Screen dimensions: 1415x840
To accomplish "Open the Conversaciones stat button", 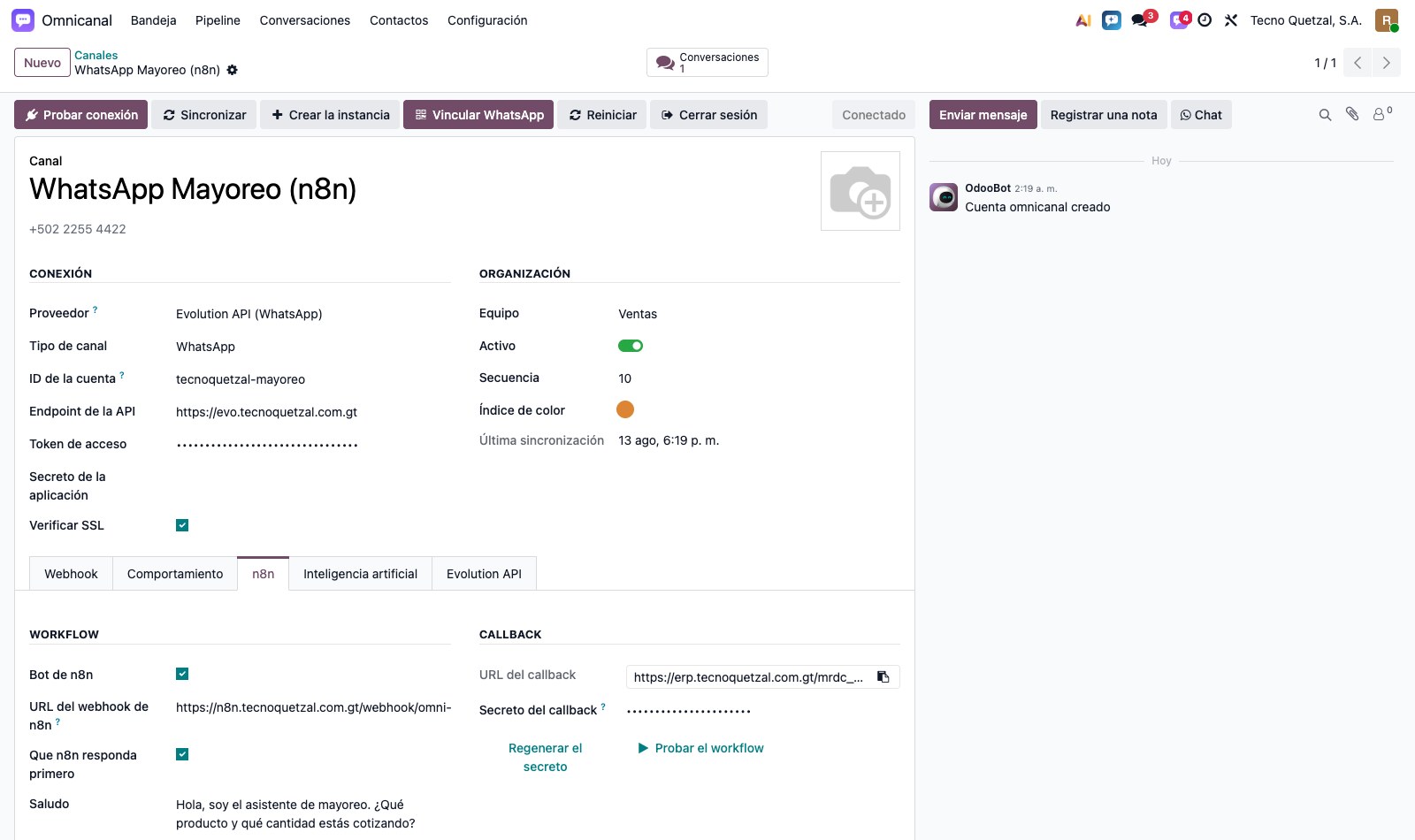I will pos(707,63).
